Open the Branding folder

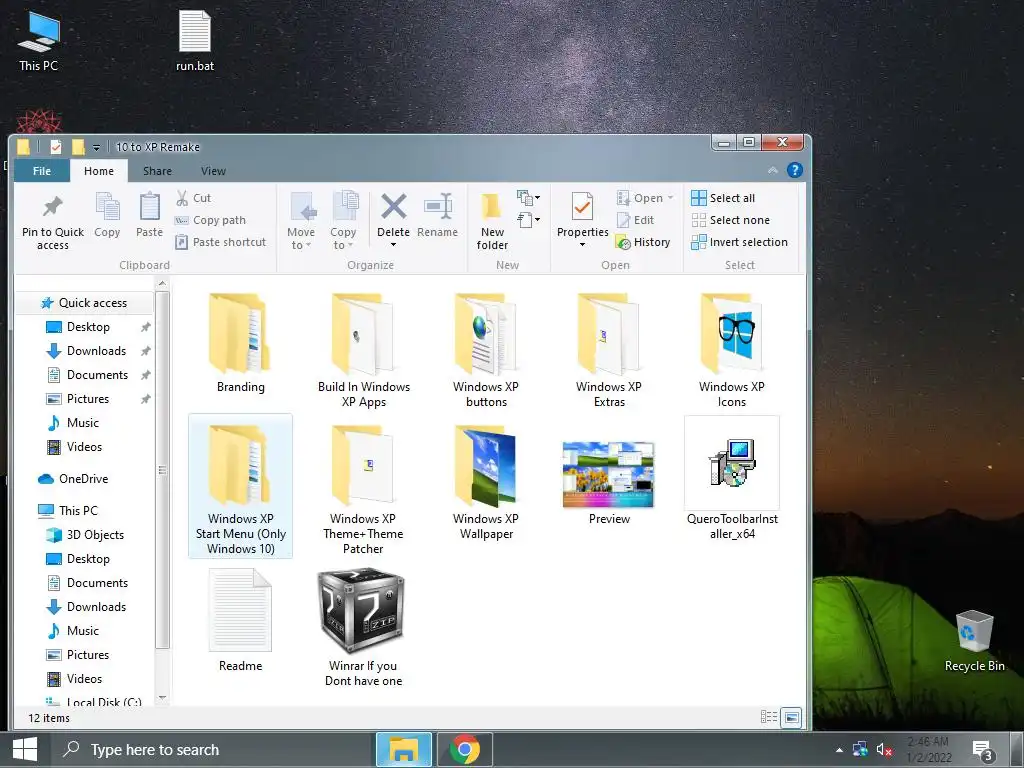click(x=240, y=343)
